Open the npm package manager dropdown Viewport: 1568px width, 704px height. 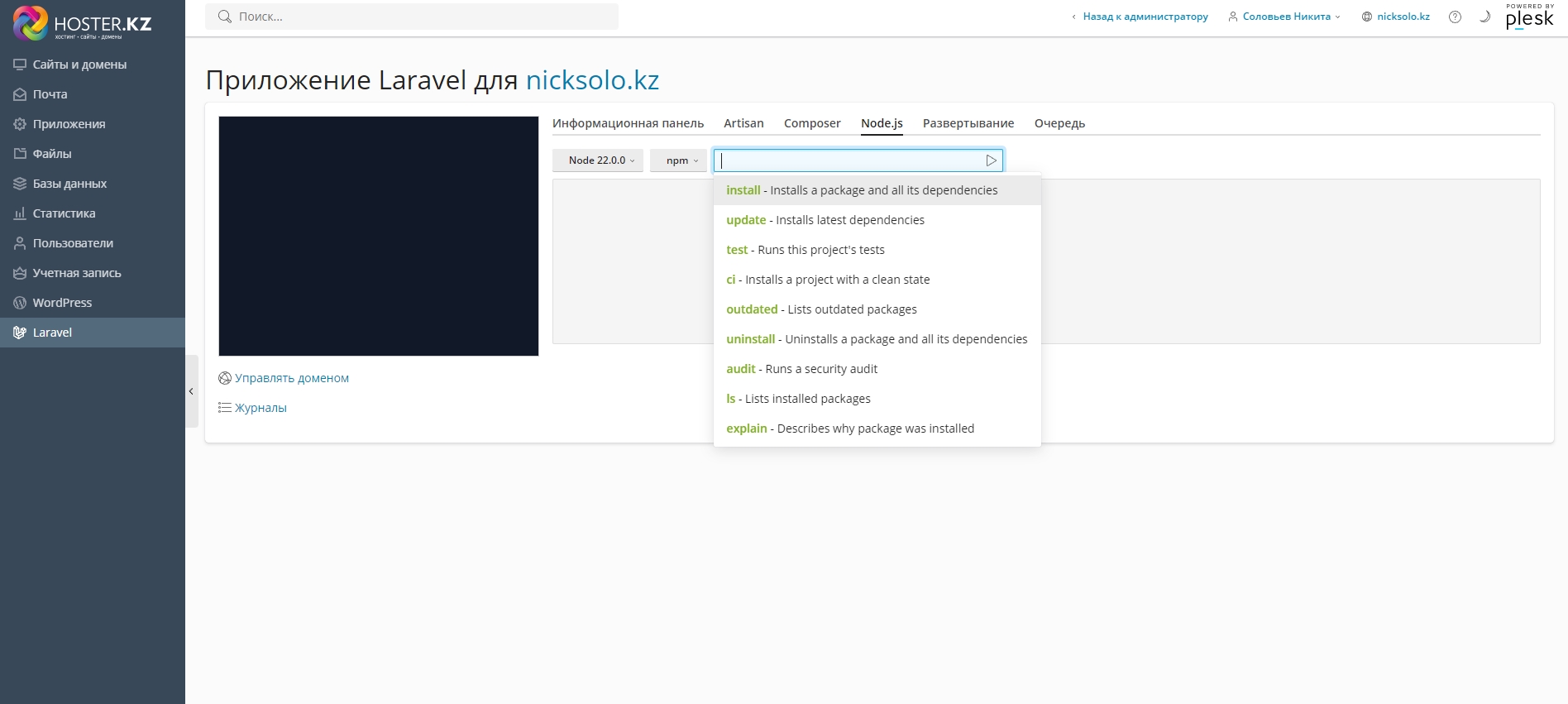point(679,160)
